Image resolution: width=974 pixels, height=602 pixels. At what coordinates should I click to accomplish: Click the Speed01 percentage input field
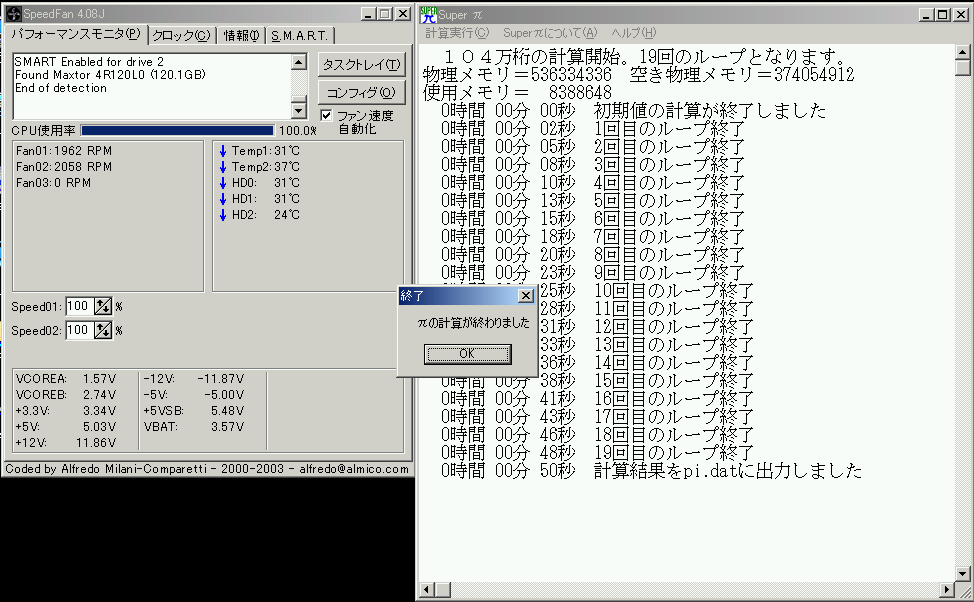click(x=80, y=306)
